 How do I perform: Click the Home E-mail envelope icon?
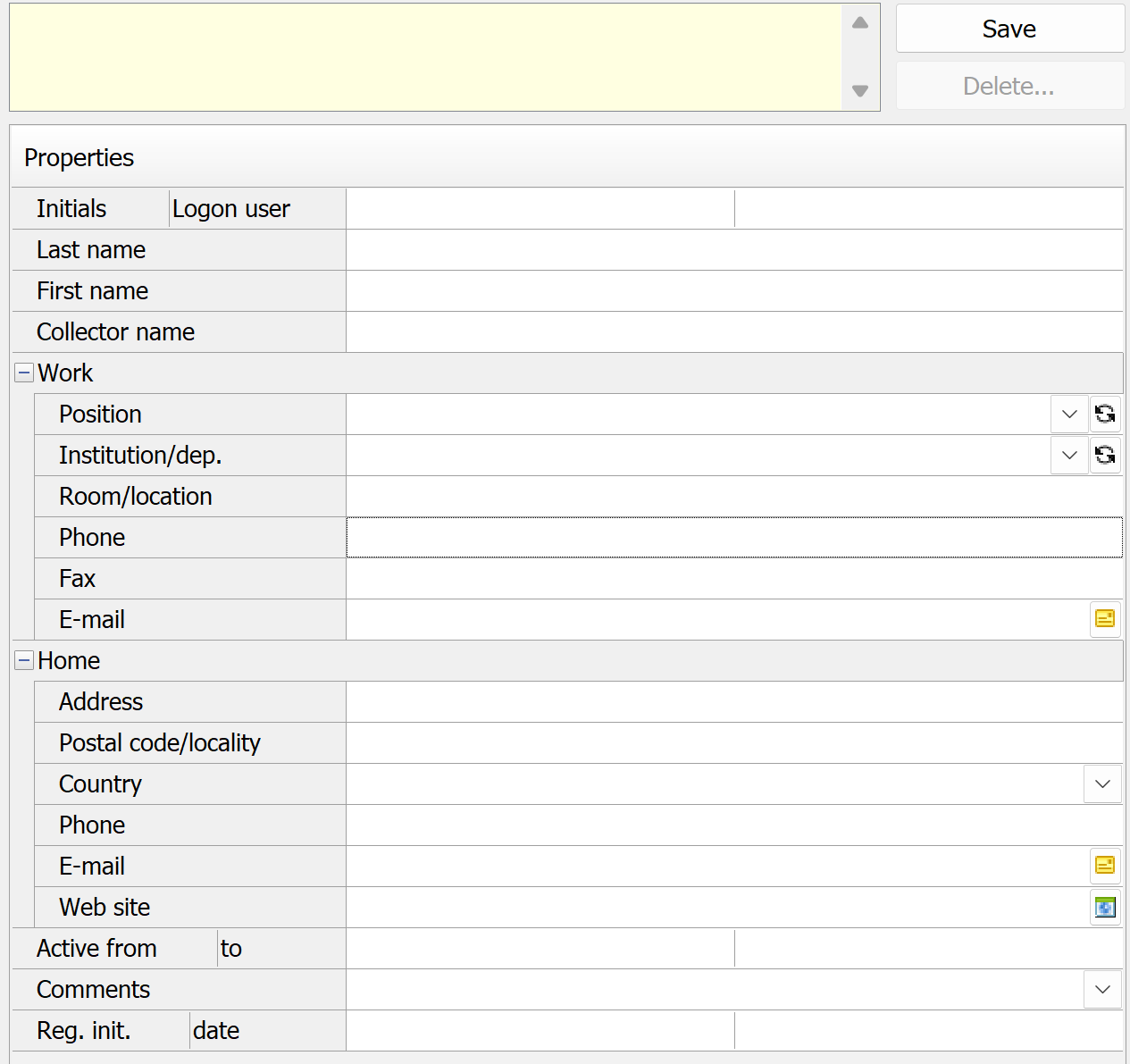[x=1105, y=866]
